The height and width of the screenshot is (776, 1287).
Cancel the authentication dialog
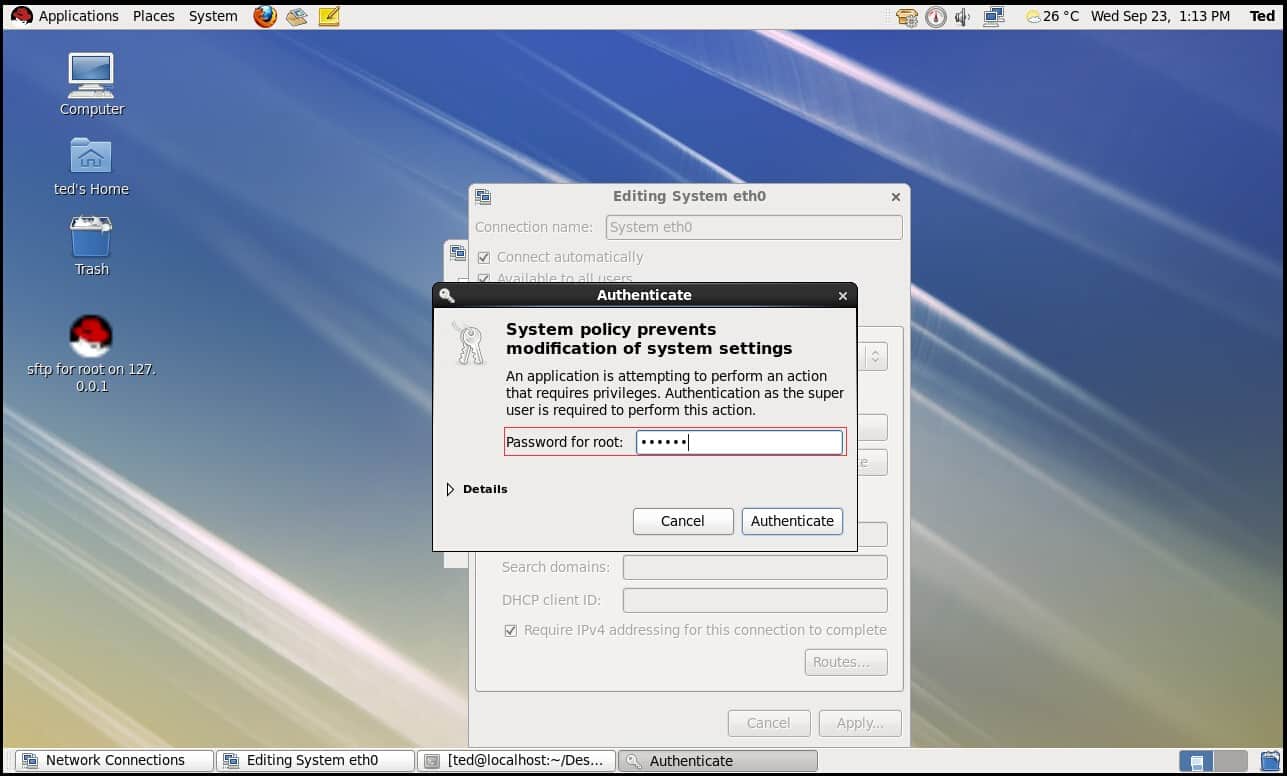tap(683, 521)
